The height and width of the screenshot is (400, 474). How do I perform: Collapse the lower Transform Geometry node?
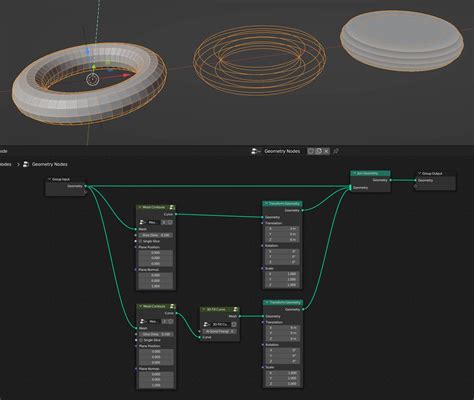point(266,302)
